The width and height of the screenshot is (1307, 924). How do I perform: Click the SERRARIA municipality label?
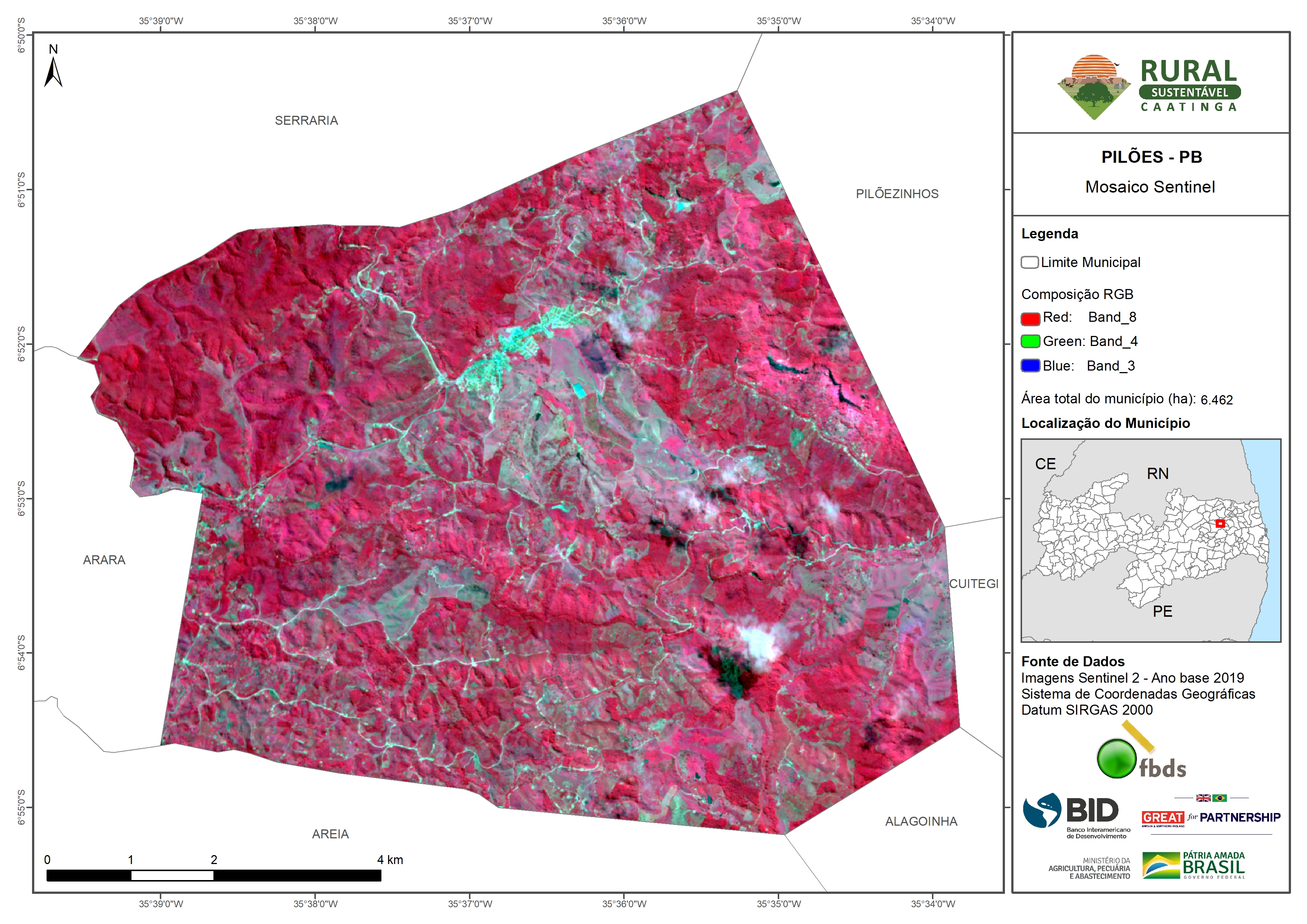point(306,121)
